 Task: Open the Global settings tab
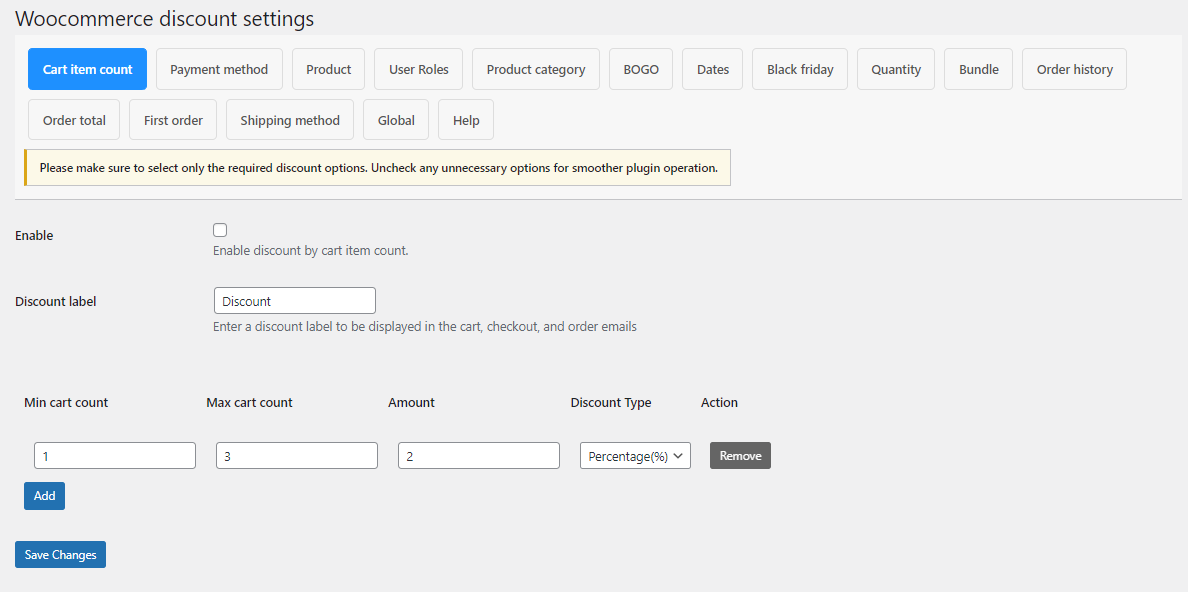click(395, 119)
